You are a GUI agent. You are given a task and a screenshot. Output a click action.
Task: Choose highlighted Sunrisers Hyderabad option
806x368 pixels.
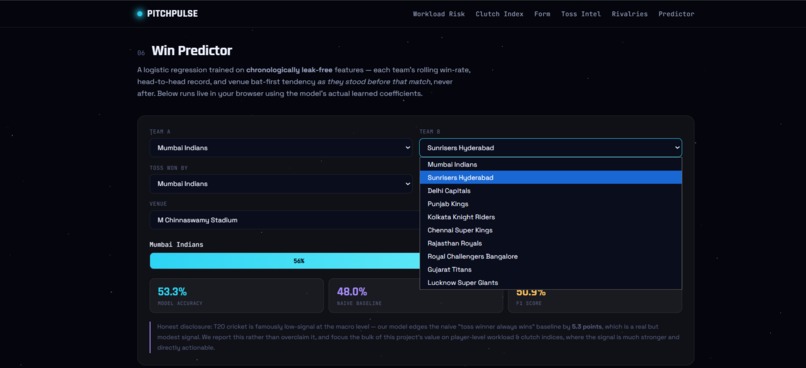551,177
